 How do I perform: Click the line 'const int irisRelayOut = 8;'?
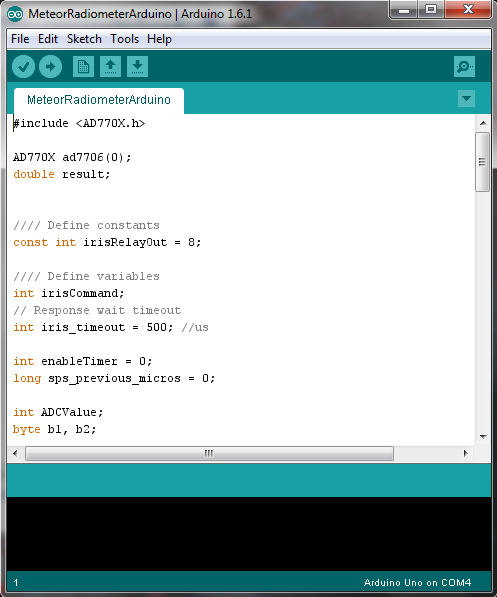coord(107,242)
